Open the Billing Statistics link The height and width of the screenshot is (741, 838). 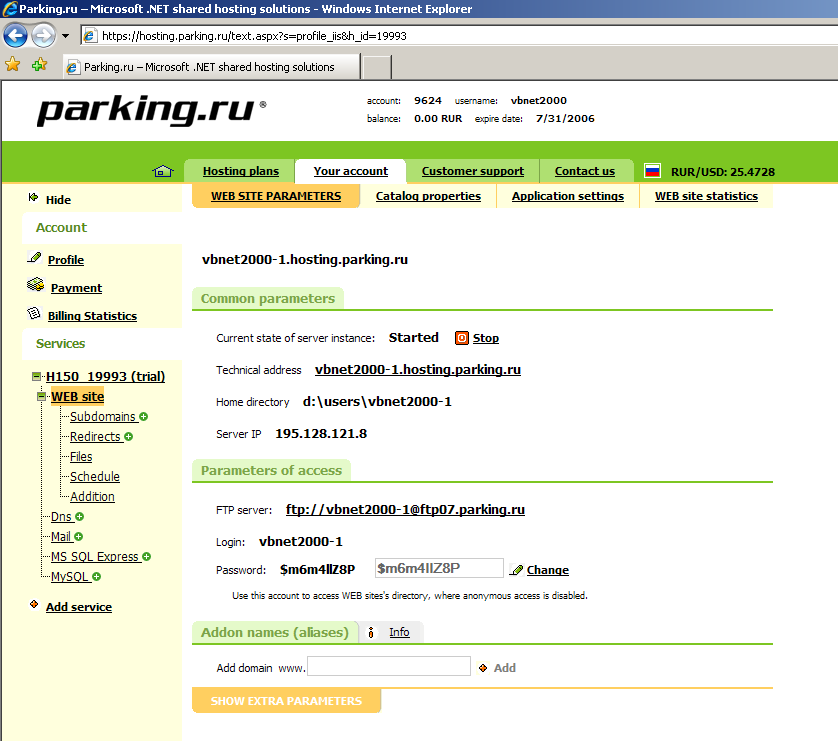92,316
